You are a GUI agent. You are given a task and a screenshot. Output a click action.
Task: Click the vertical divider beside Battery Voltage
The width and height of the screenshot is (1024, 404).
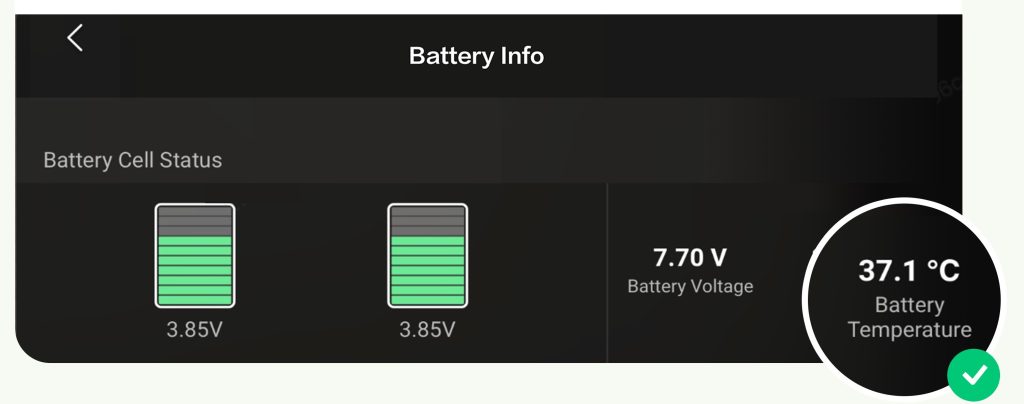click(607, 270)
